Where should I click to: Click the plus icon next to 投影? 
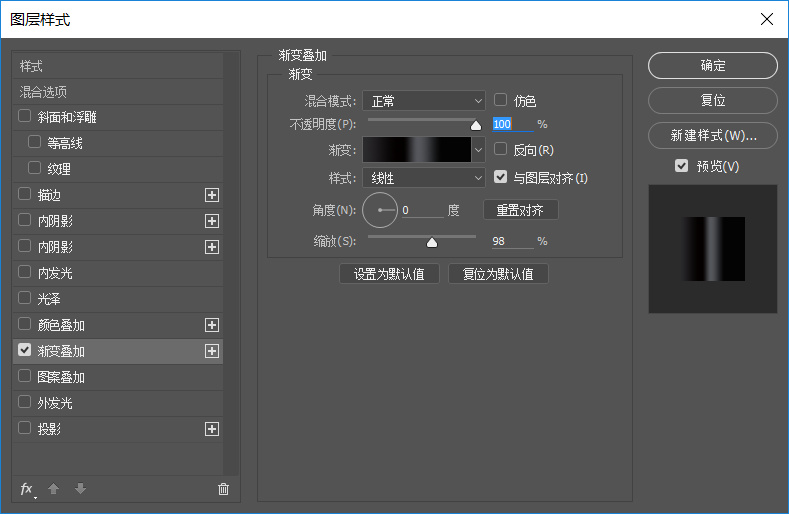(x=212, y=429)
